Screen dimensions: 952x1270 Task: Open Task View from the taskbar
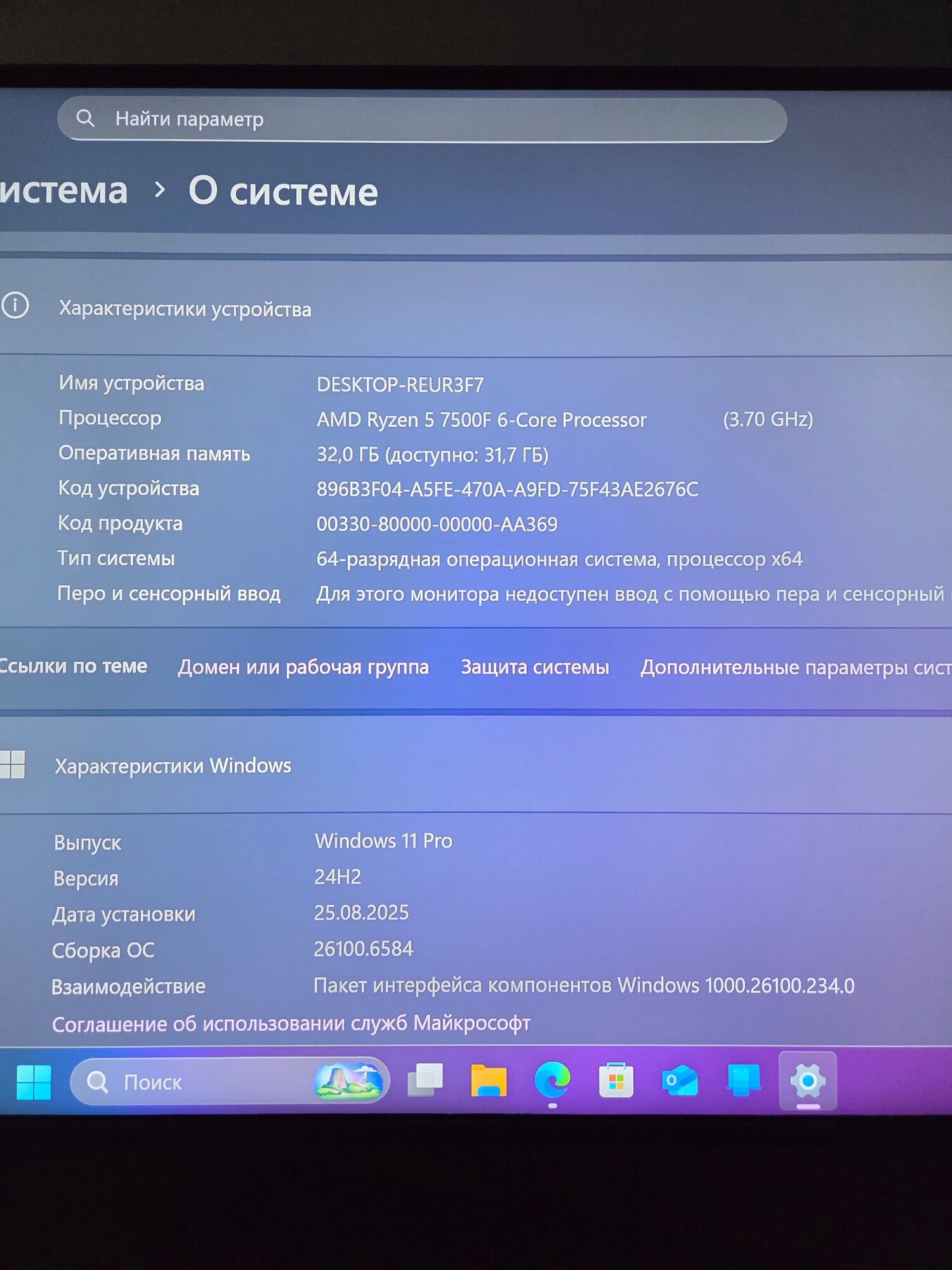coord(425,1080)
